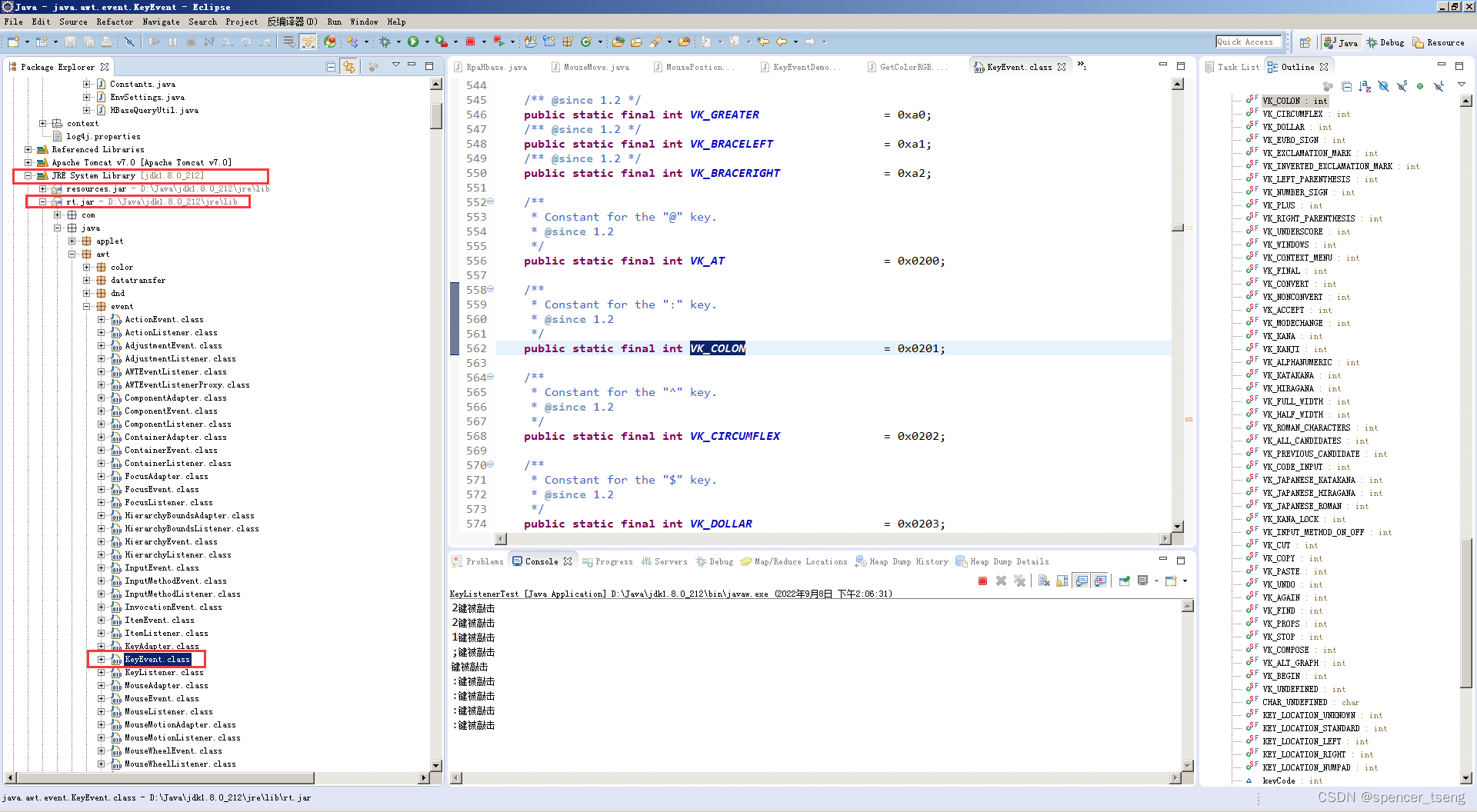Terminate the running KeyListenerTest application
The width and height of the screenshot is (1477, 812).
pos(982,581)
